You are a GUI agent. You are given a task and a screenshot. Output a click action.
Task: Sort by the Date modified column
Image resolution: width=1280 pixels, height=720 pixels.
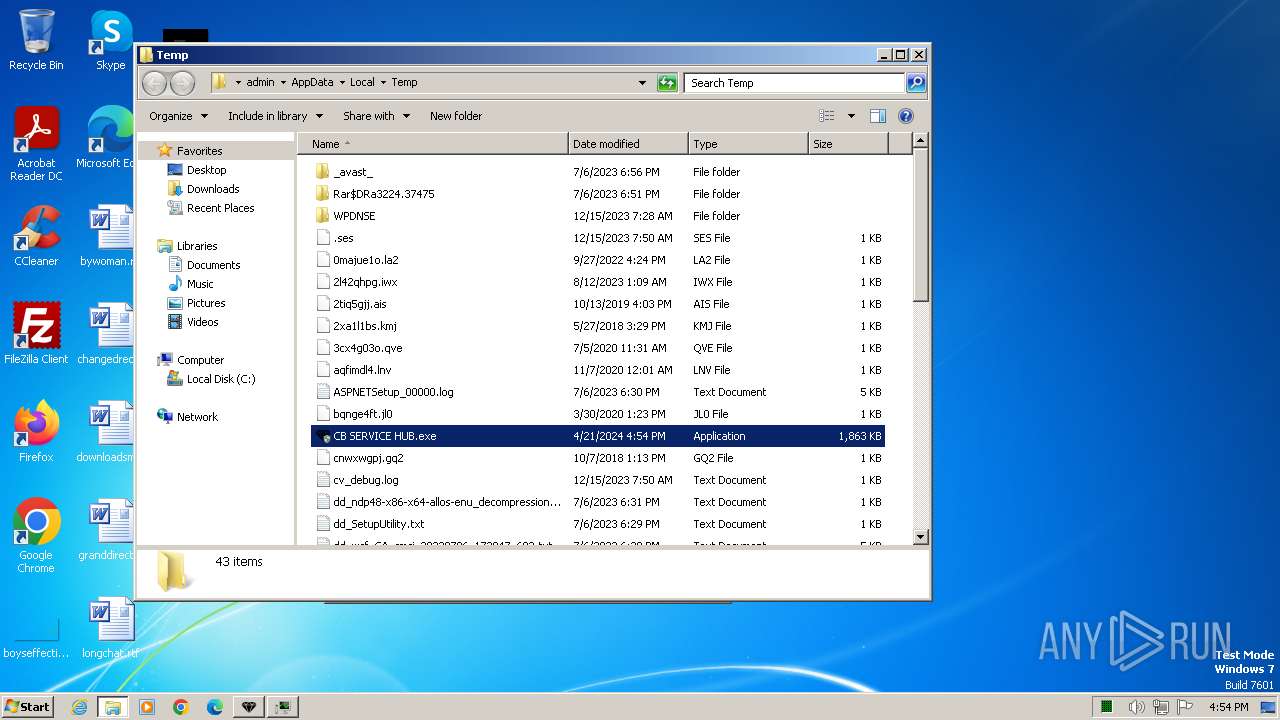[x=628, y=144]
